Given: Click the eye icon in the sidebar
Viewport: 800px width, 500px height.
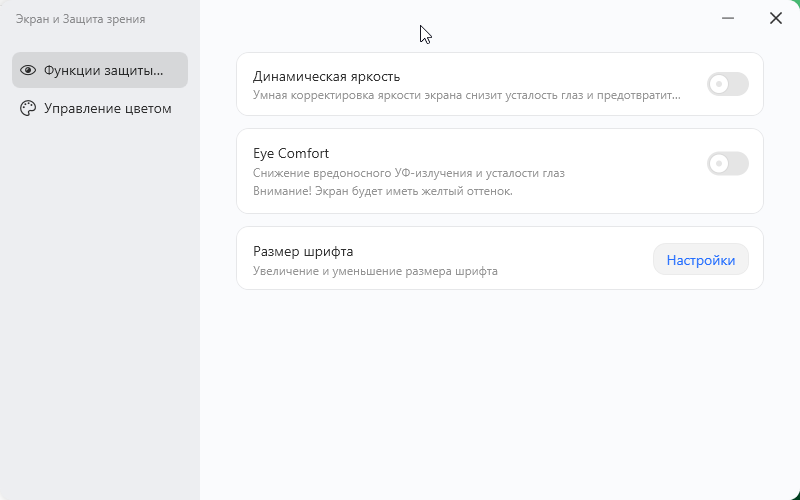Looking at the screenshot, I should tap(28, 70).
